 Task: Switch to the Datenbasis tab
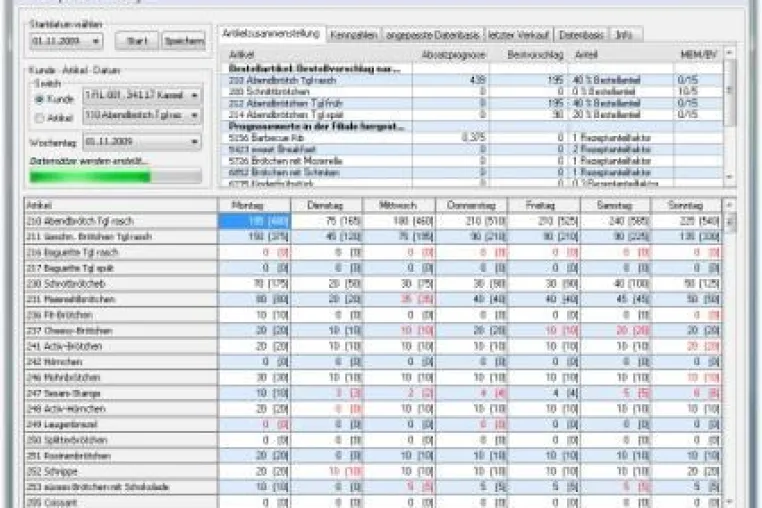pyautogui.click(x=581, y=35)
